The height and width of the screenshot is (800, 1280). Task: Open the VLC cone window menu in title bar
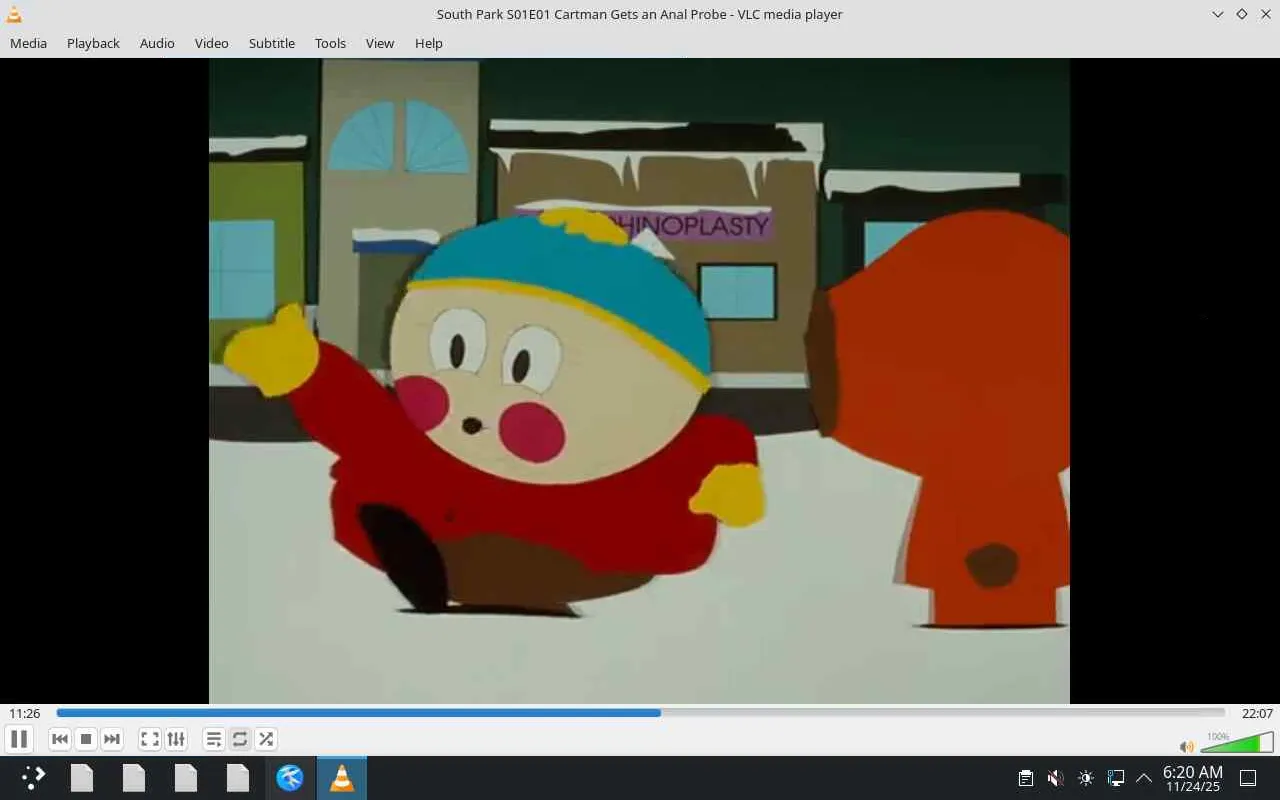coord(14,14)
